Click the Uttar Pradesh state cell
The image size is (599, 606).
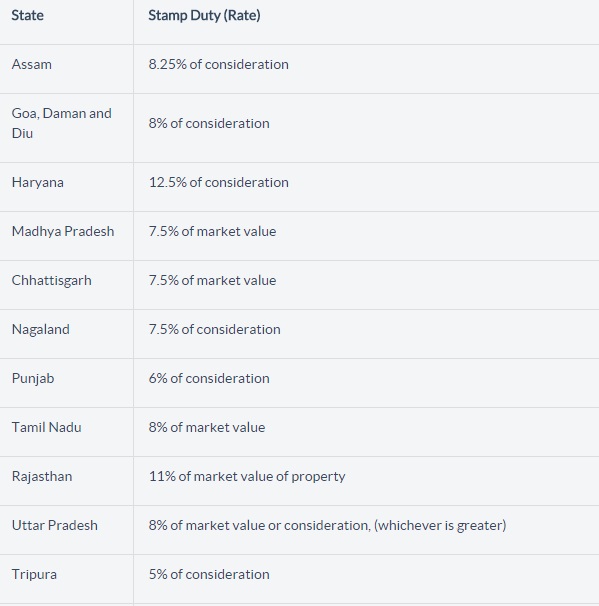tap(55, 525)
